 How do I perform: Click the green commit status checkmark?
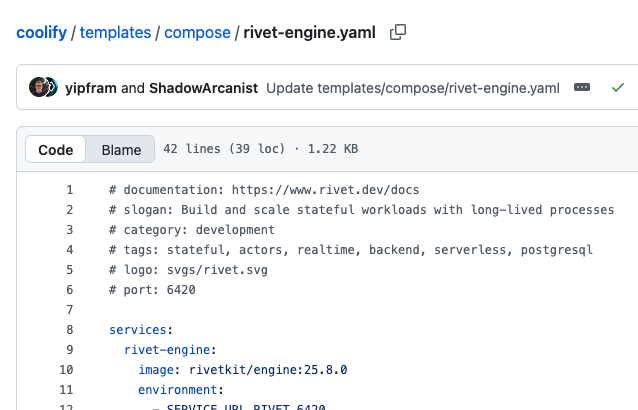coord(618,88)
